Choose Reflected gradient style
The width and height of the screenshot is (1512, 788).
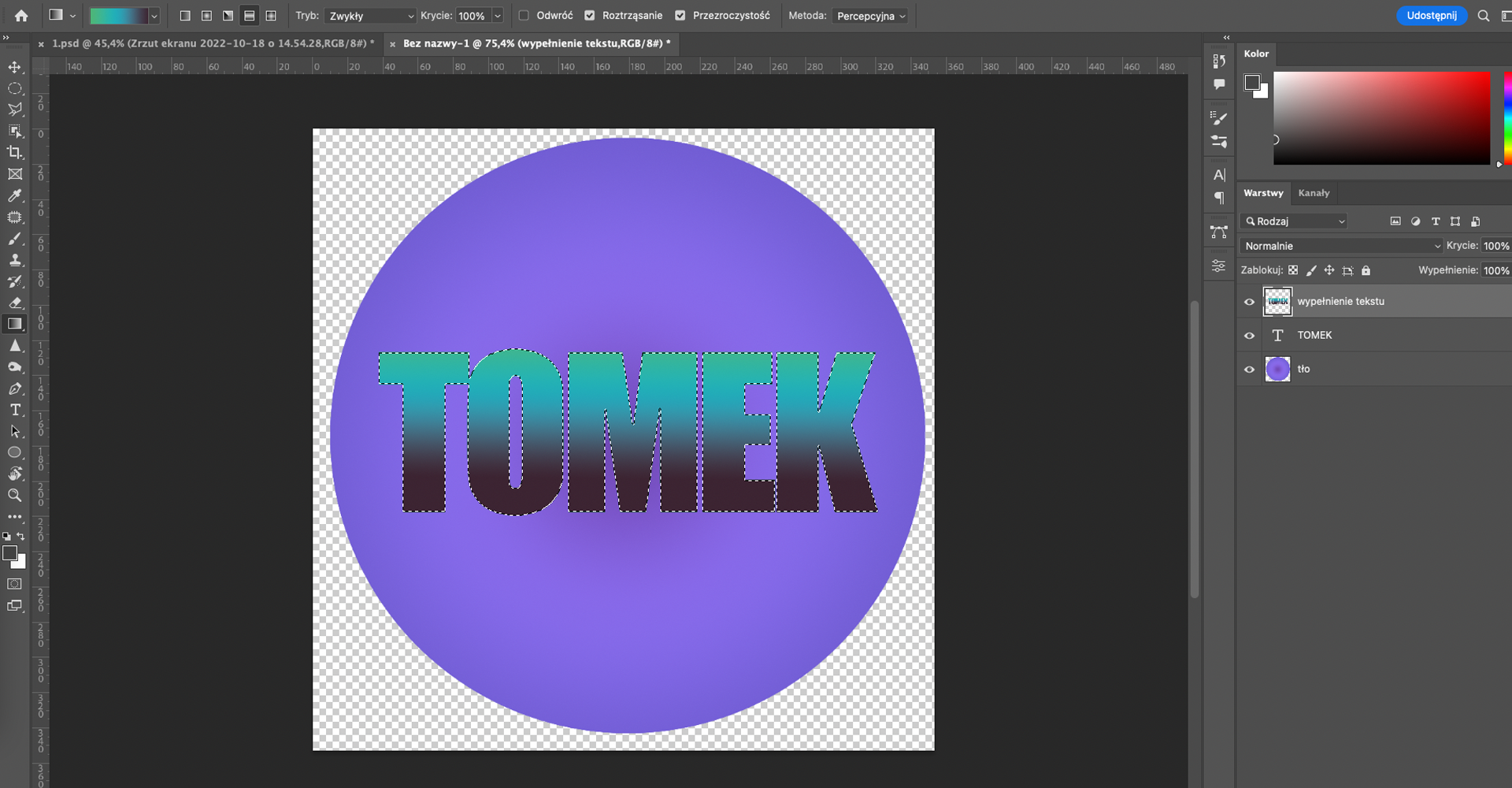[x=249, y=16]
